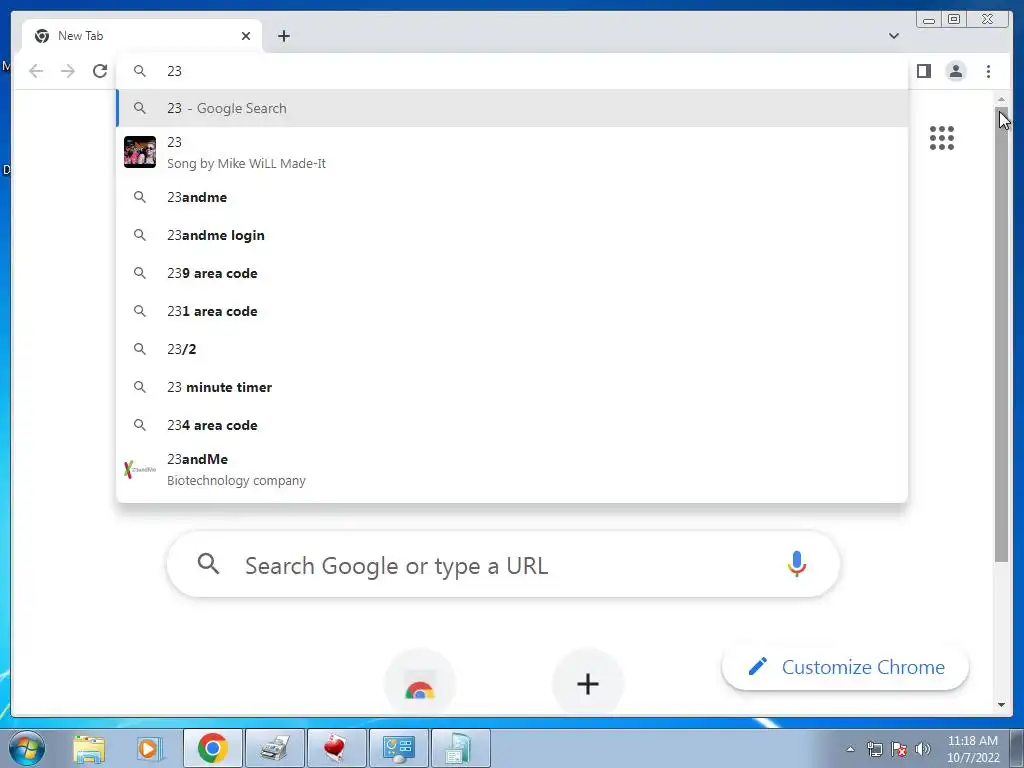The height and width of the screenshot is (768, 1024).
Task: Click the 23 song album thumbnail
Action: coord(140,152)
